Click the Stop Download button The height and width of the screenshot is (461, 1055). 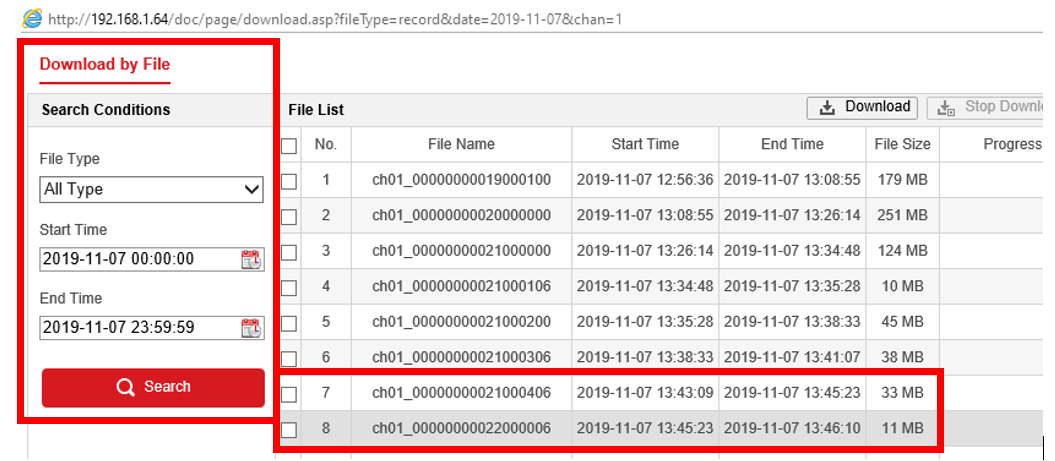(990, 108)
